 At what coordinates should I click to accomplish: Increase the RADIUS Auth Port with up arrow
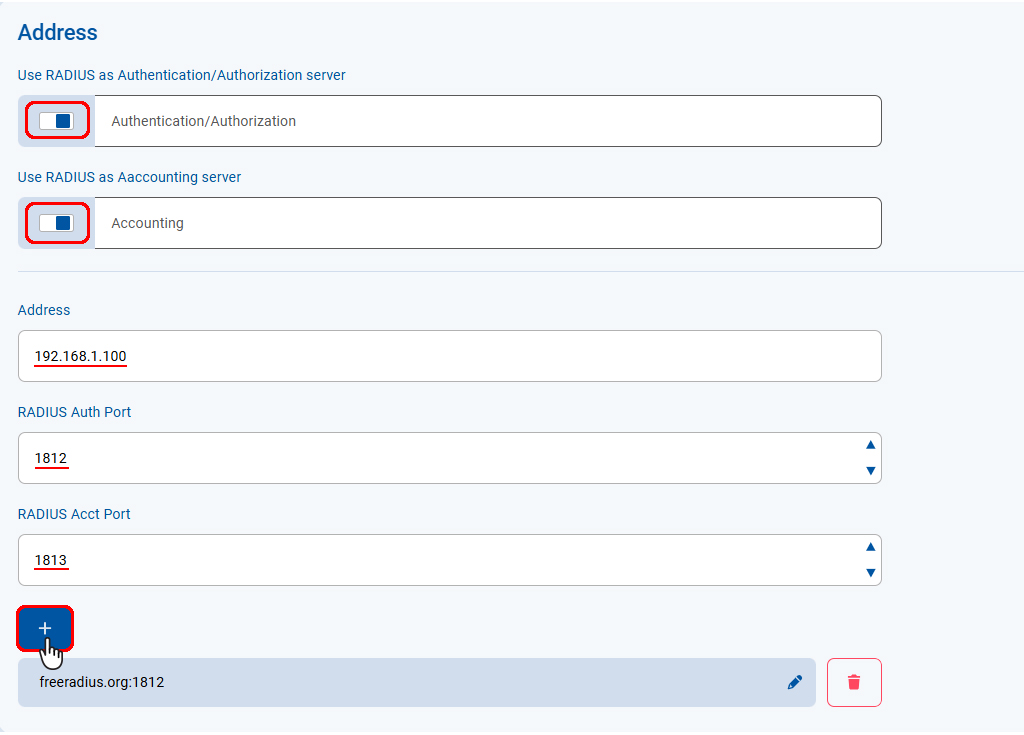tap(870, 445)
